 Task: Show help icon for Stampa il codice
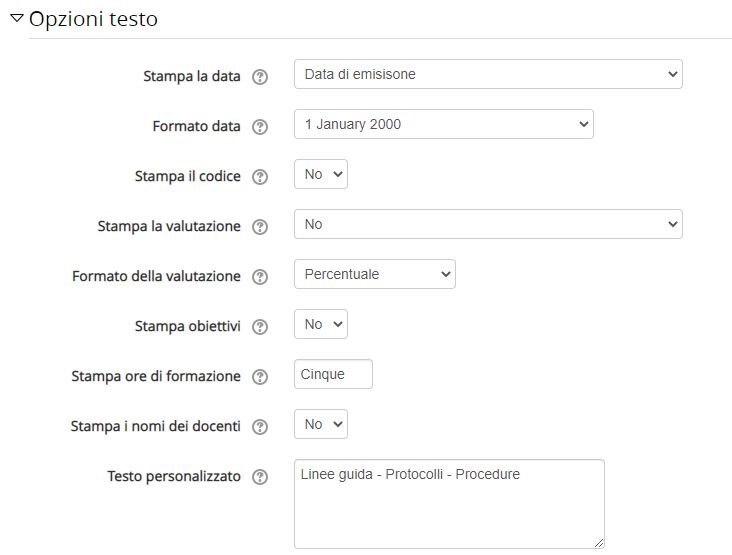260,176
